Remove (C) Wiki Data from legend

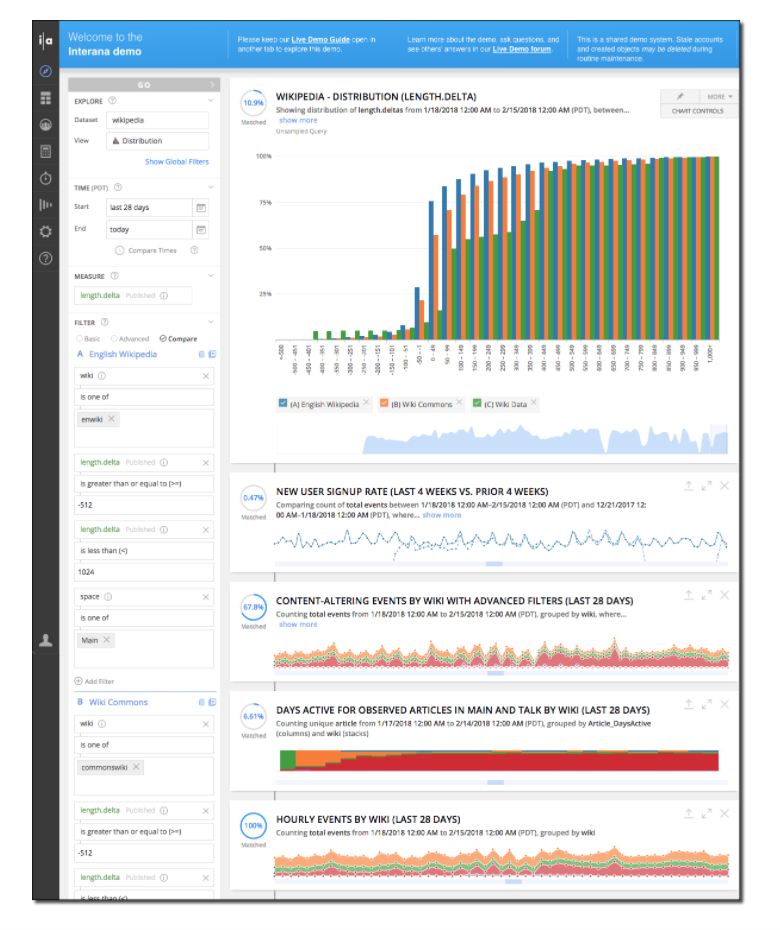pos(534,402)
